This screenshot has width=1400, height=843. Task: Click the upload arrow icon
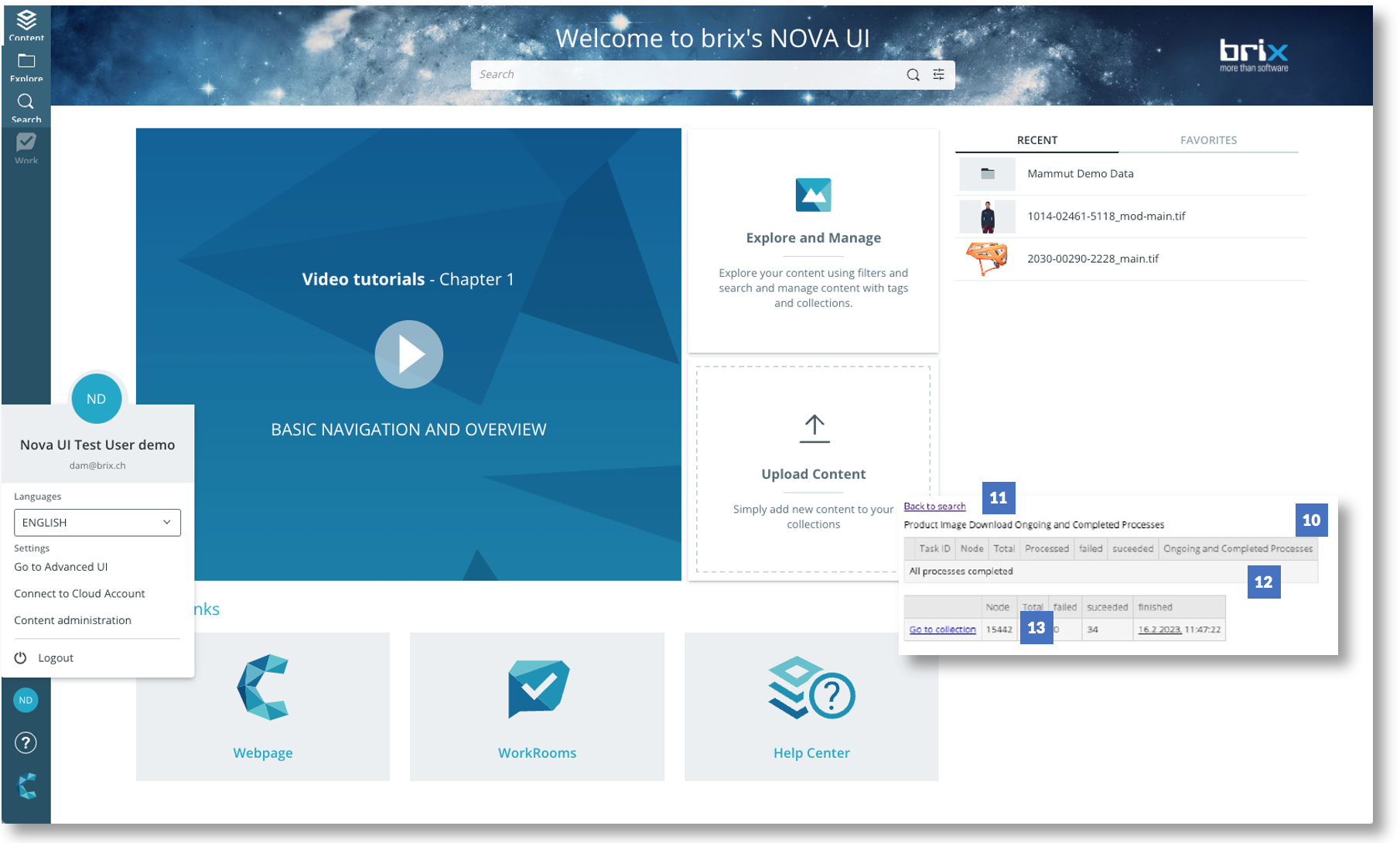(814, 428)
